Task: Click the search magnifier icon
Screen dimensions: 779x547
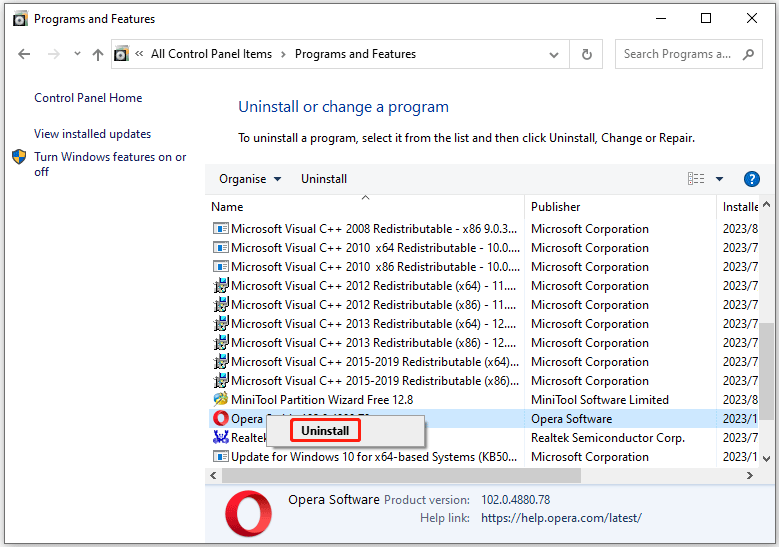Action: (748, 54)
